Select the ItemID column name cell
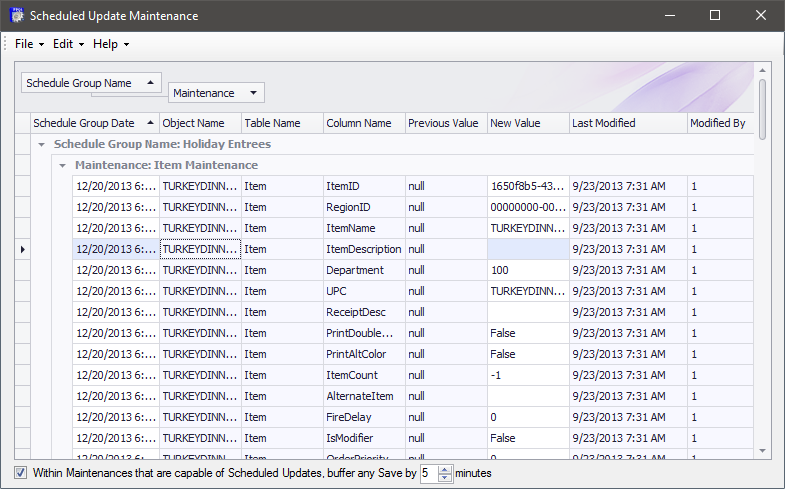Screen dimensions: 785x489 tap(364, 186)
